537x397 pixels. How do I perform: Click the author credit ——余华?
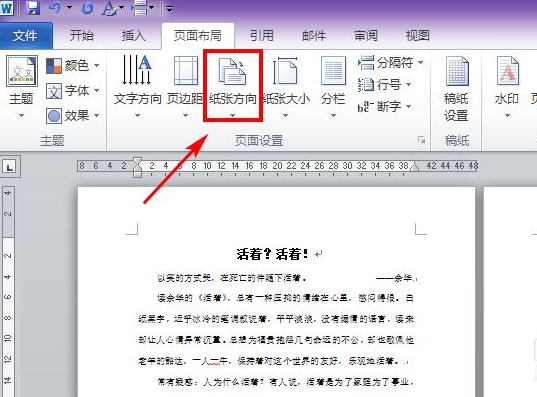[395, 278]
